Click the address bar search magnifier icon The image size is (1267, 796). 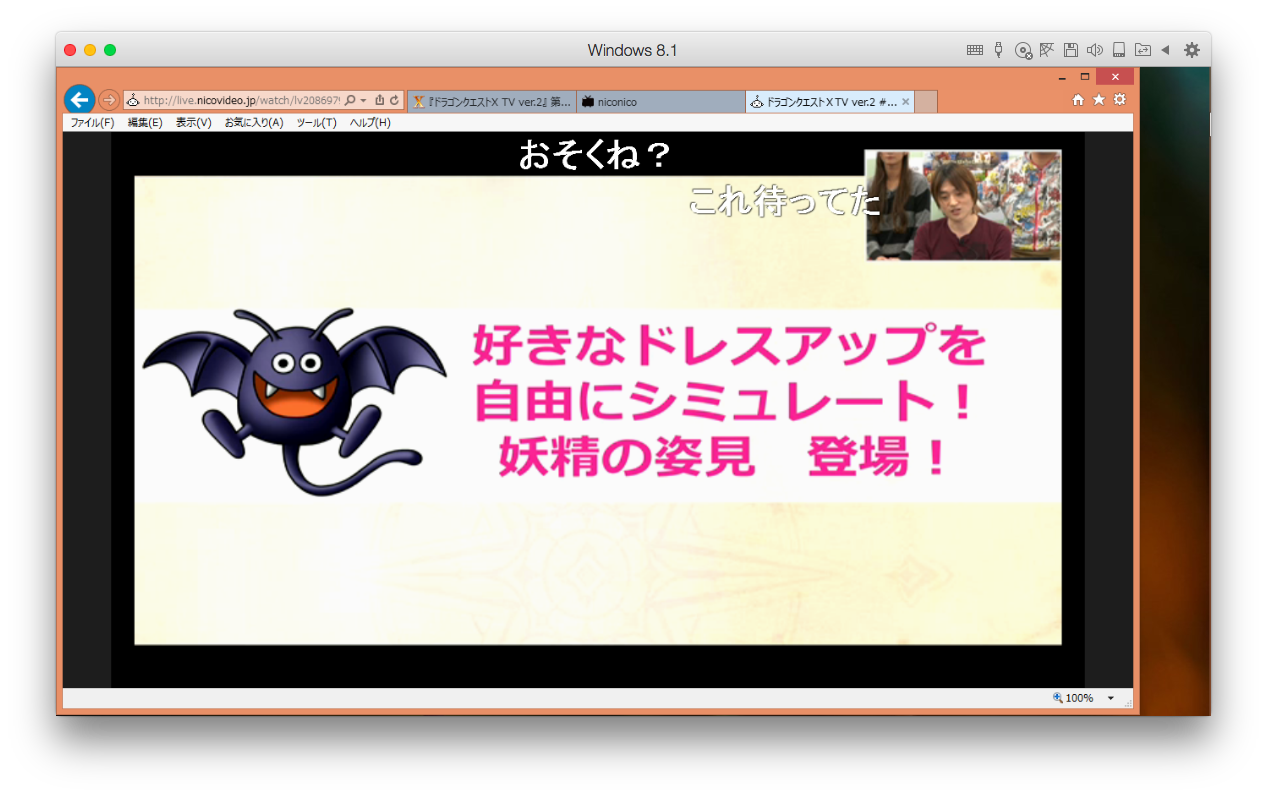pyautogui.click(x=350, y=100)
